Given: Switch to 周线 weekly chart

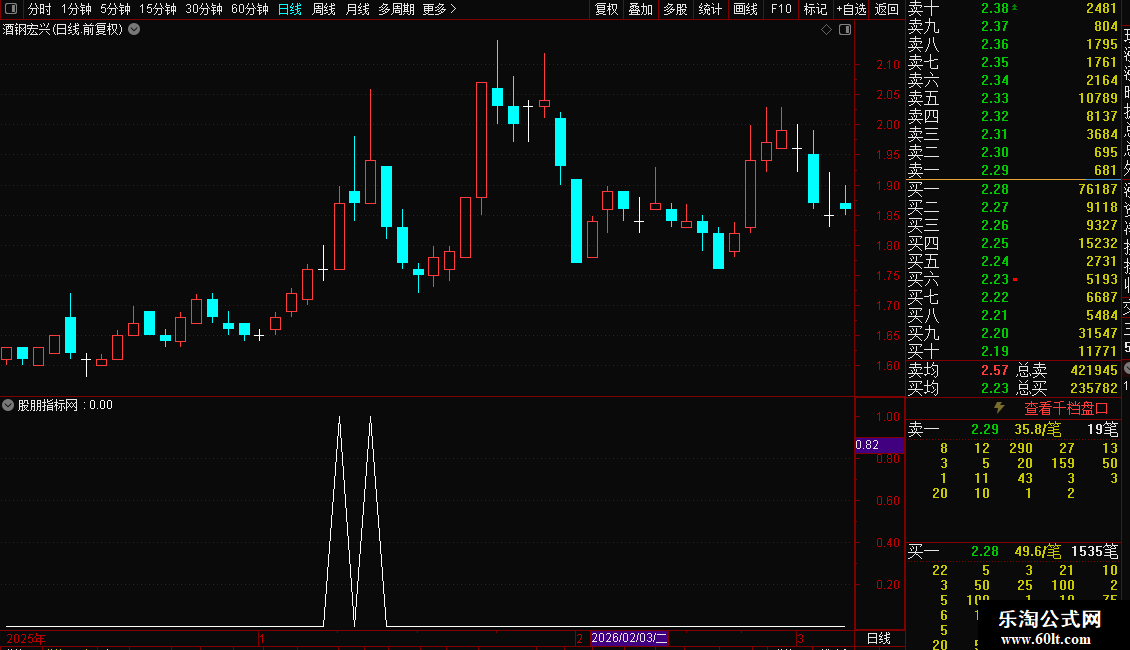Looking at the screenshot, I should pos(324,9).
